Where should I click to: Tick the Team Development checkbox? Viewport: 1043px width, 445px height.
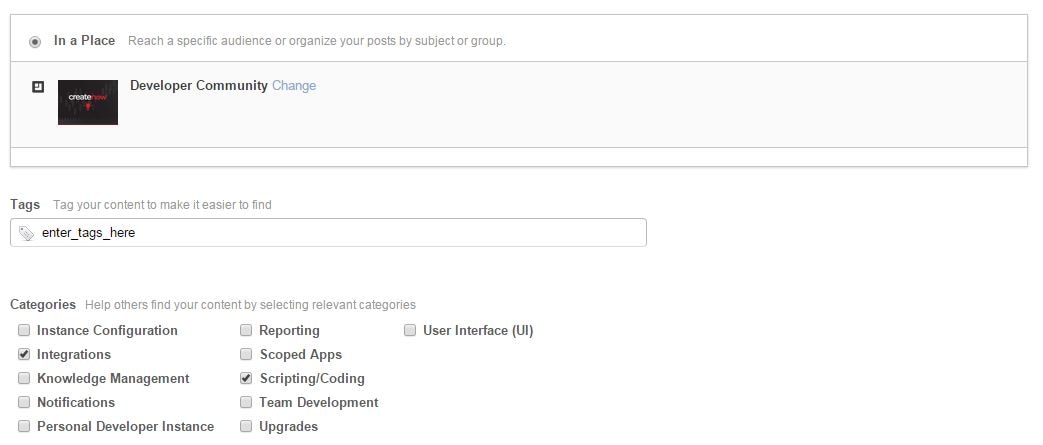point(246,402)
